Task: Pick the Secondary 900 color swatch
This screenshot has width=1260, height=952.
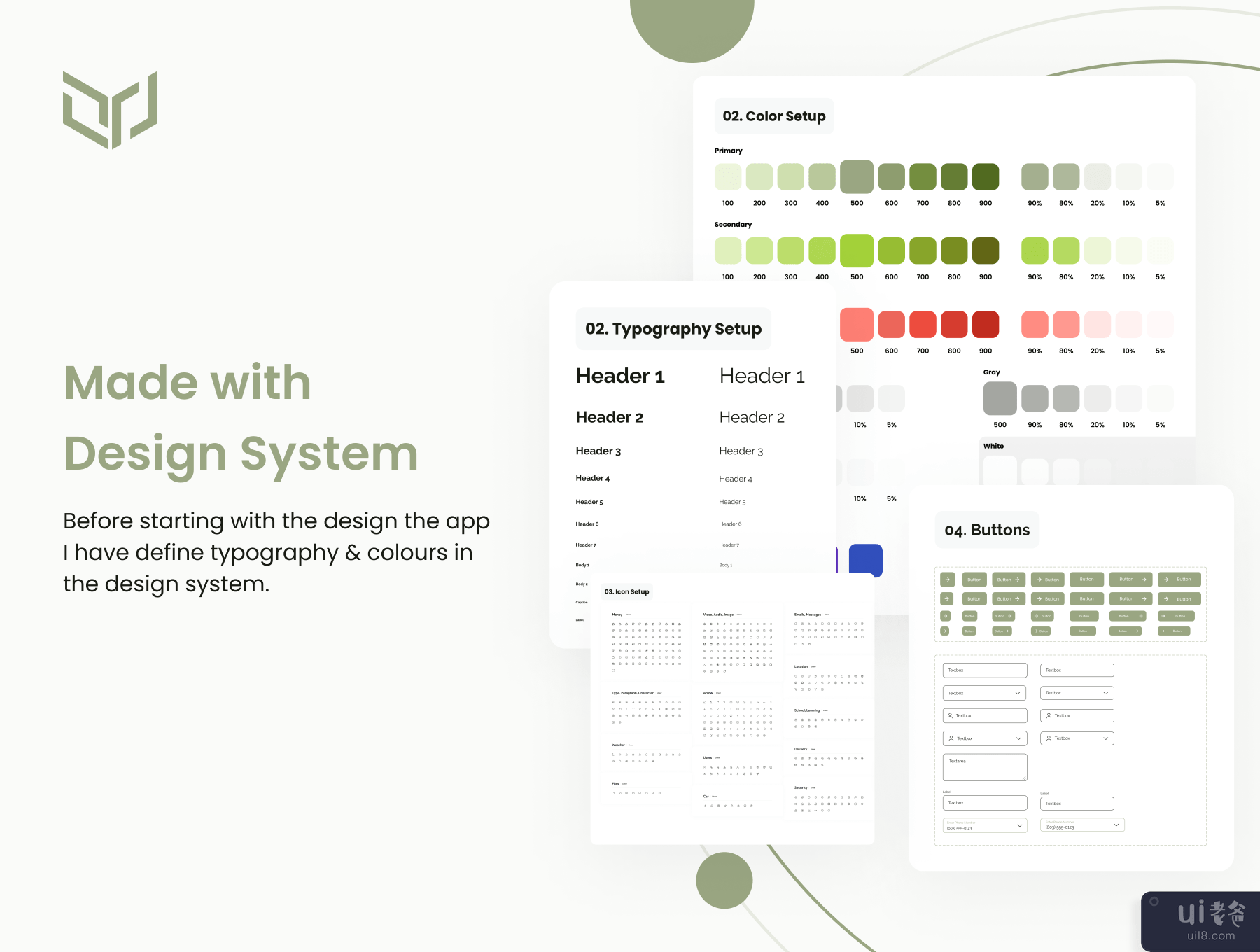Action: (985, 251)
